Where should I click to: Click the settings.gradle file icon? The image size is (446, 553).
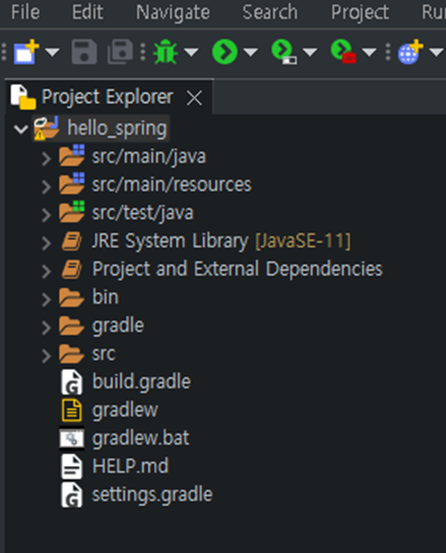click(72, 495)
